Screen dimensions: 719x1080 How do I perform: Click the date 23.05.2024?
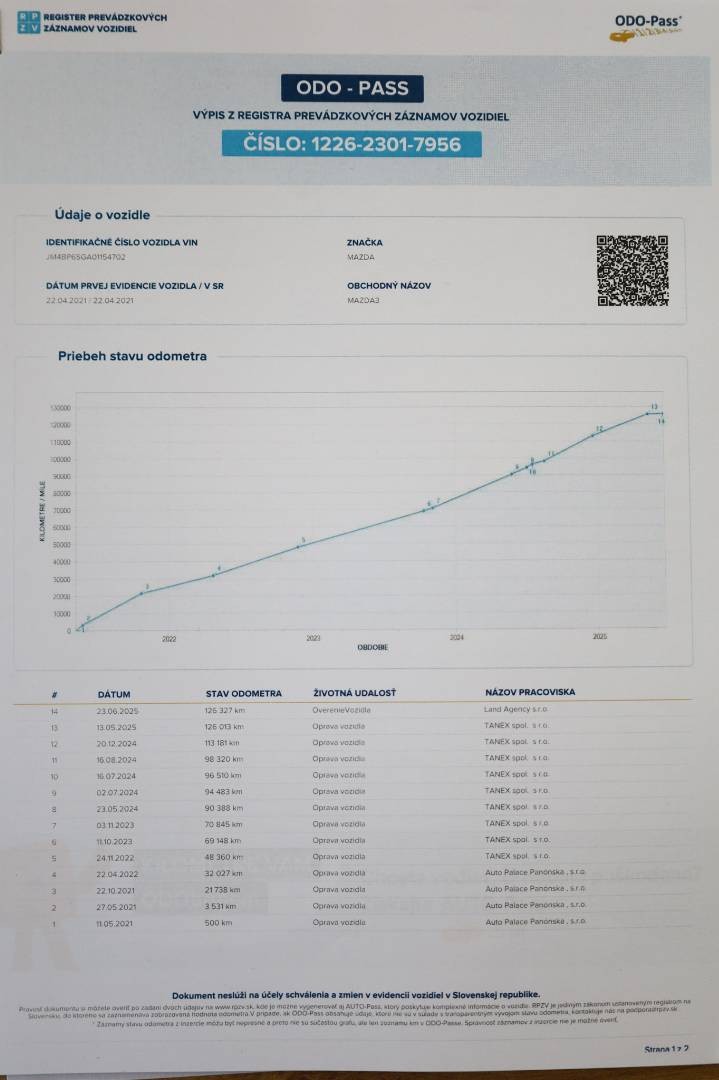pos(118,809)
